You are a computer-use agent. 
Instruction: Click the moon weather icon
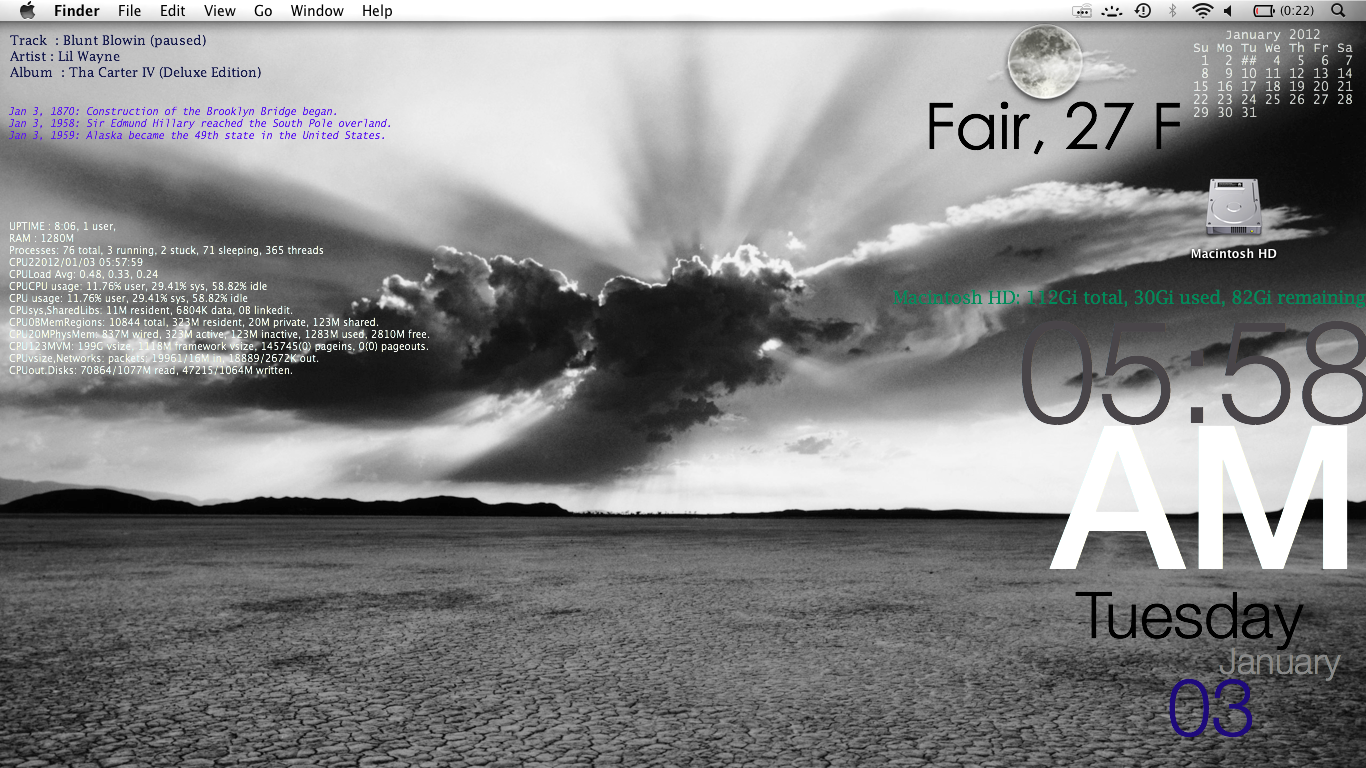click(x=1045, y=62)
